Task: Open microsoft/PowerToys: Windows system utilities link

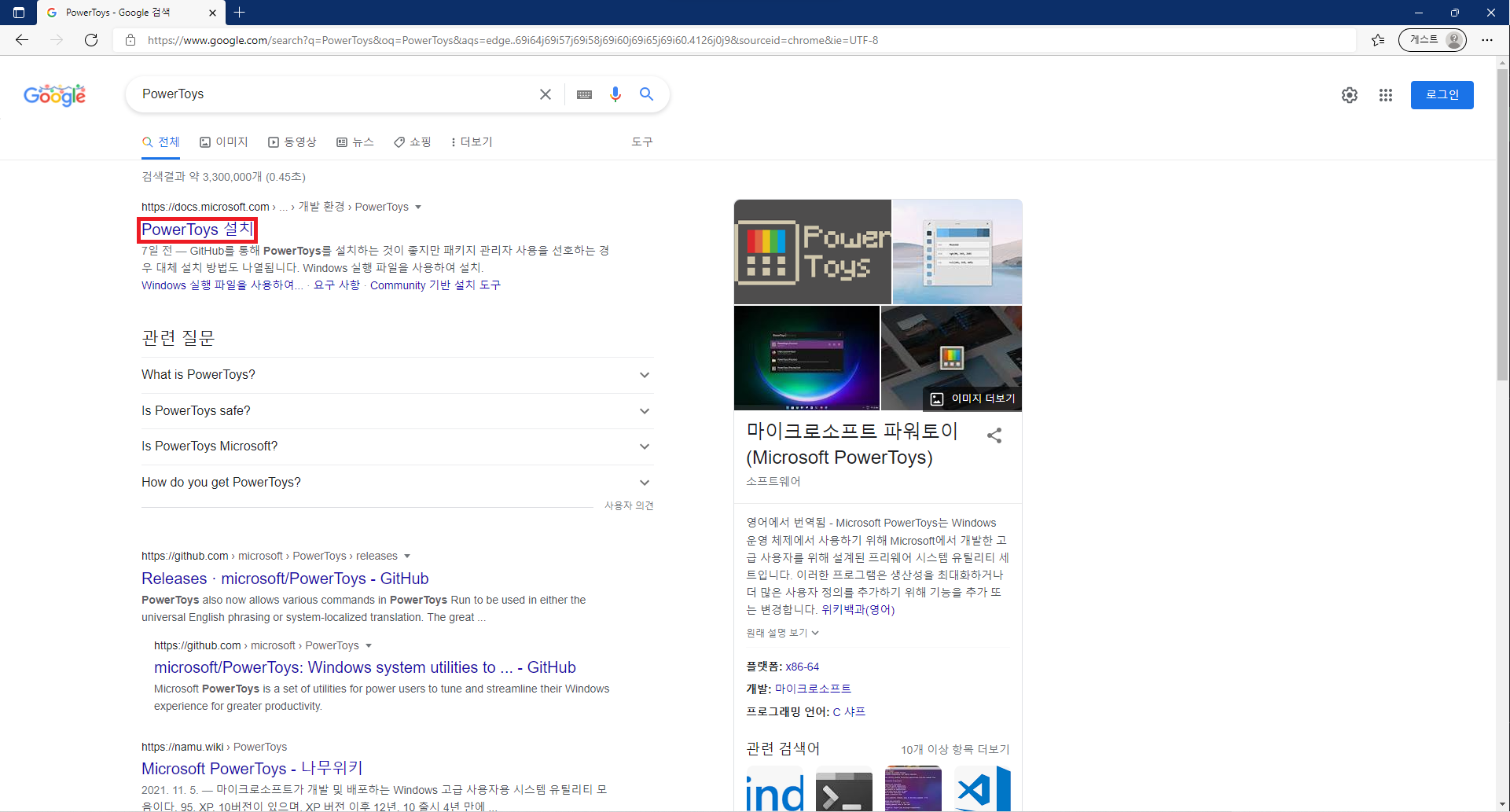Action: pos(365,667)
